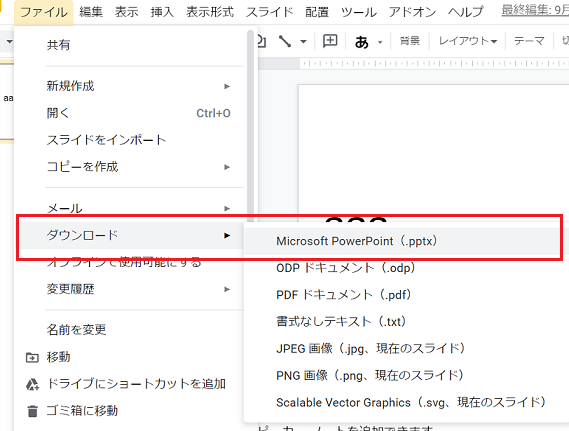Open the 表示形式 menu
Screen dimensions: 569x431
click(x=210, y=12)
